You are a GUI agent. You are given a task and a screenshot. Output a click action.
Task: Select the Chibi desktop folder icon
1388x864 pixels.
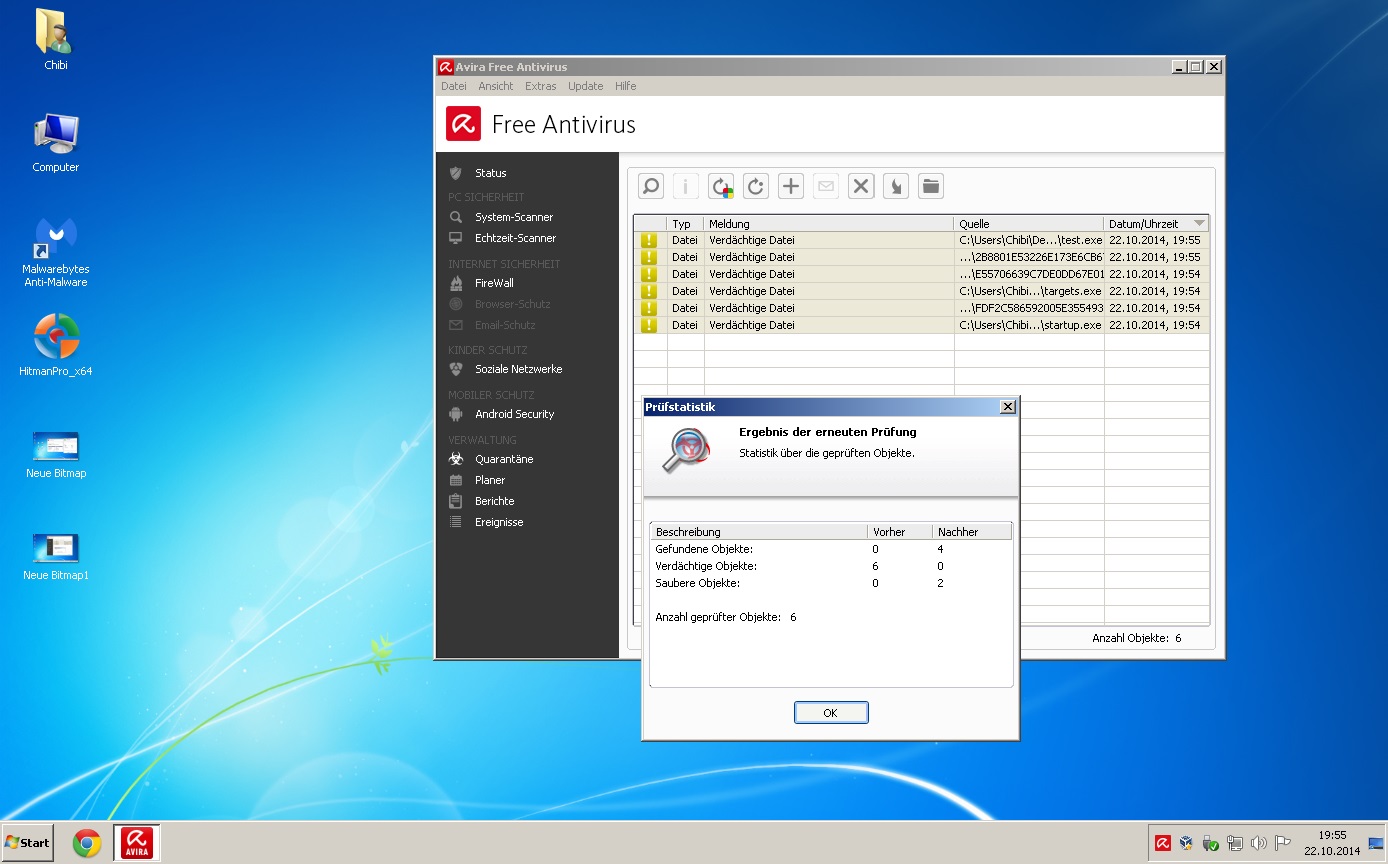(56, 40)
